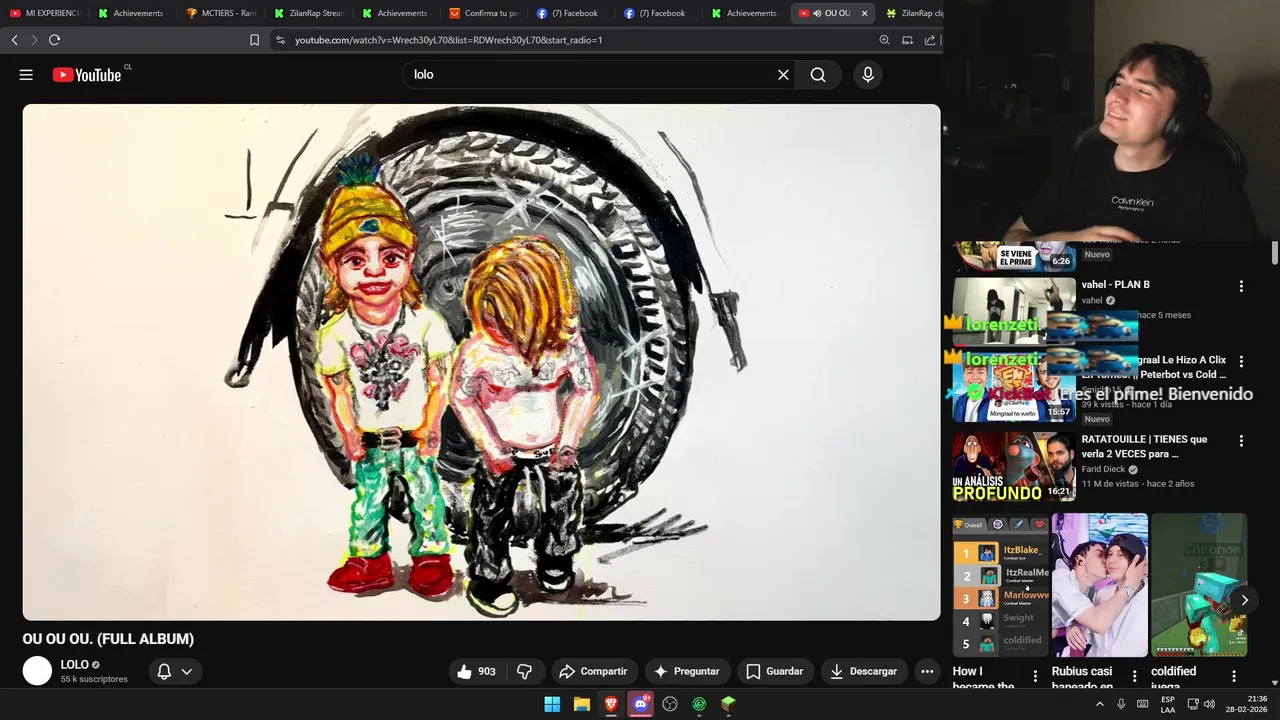This screenshot has height=720, width=1280.
Task: Like the video with thumbs up 903
Action: (x=476, y=671)
